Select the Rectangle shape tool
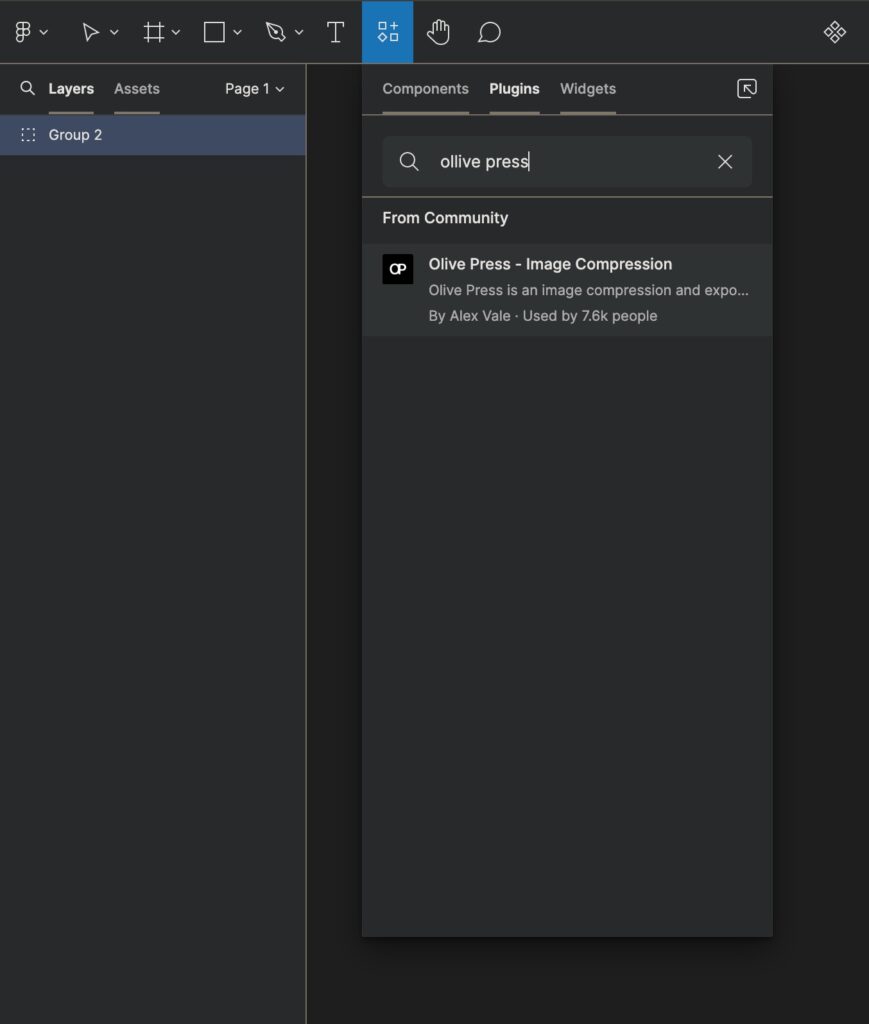The height and width of the screenshot is (1024, 869). (x=212, y=31)
